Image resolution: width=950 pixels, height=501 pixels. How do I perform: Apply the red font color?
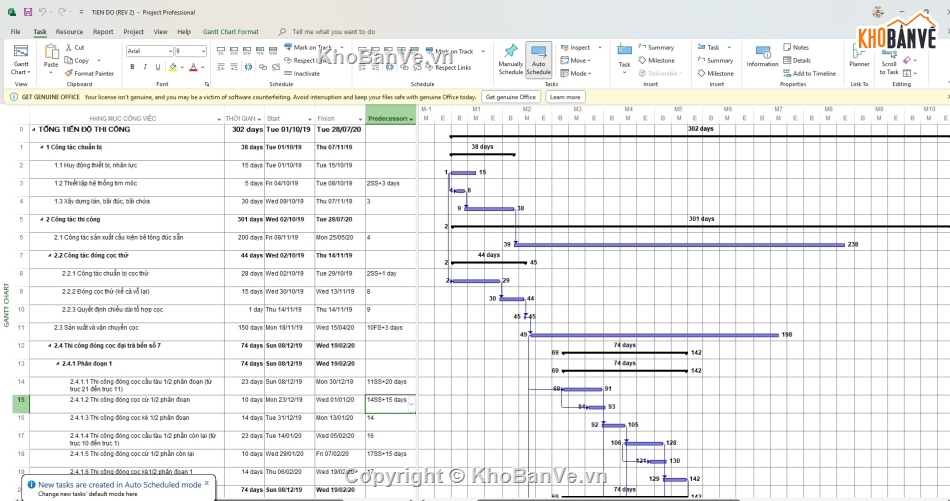193,67
